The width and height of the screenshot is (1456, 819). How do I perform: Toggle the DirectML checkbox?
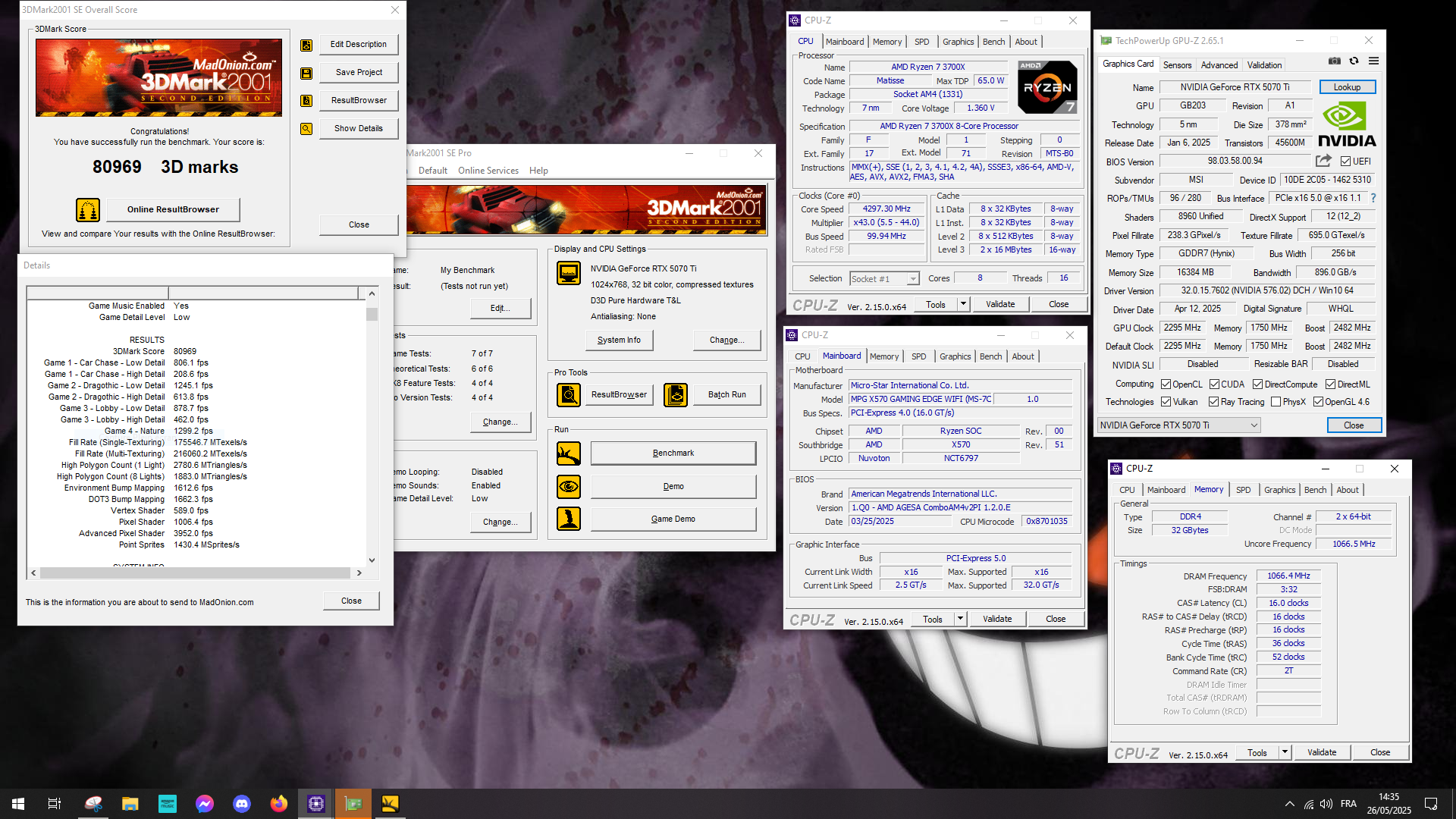1331,384
